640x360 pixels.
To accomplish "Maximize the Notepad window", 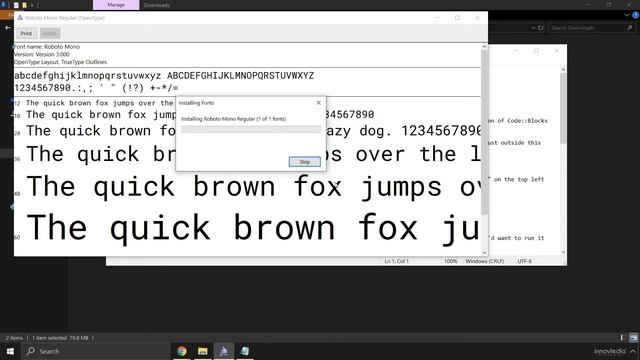I will point(536,51).
